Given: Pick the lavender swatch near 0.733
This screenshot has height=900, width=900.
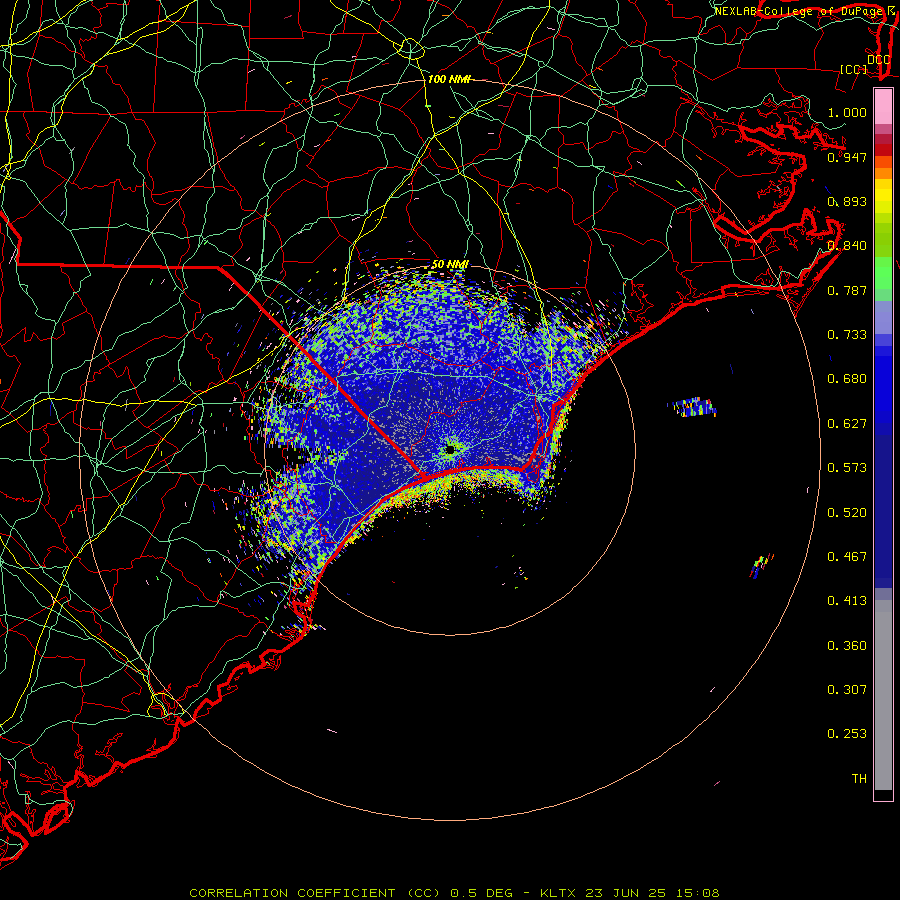Looking at the screenshot, I should (883, 318).
